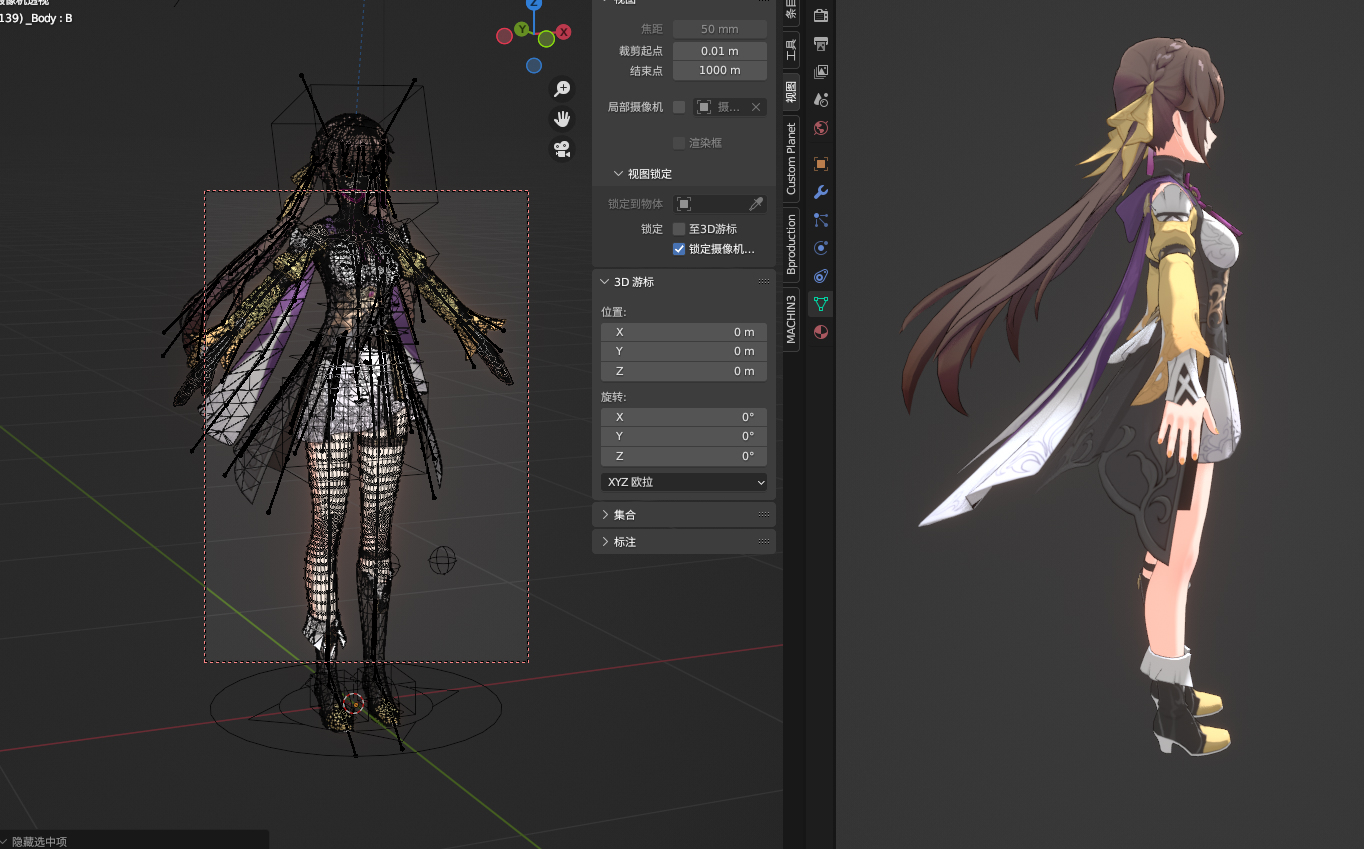
Task: Click the 裁剪起点 0.01 m field
Action: pyautogui.click(x=720, y=51)
